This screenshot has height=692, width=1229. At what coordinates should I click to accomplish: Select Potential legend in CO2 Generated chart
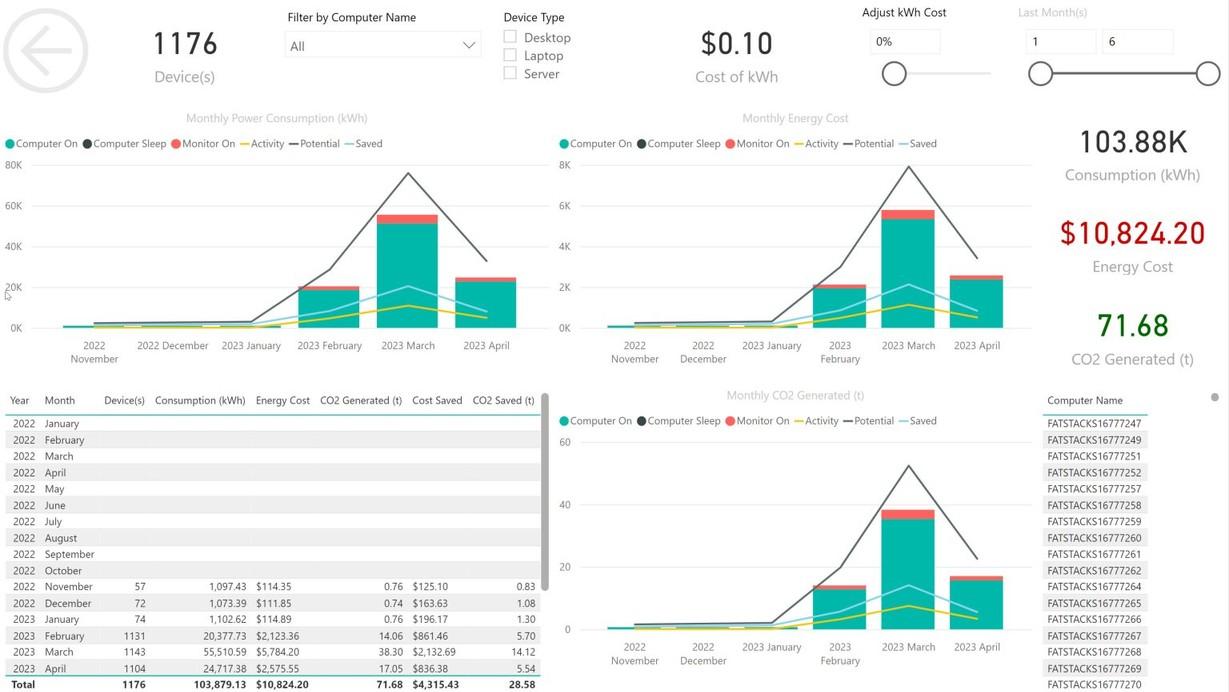868,421
